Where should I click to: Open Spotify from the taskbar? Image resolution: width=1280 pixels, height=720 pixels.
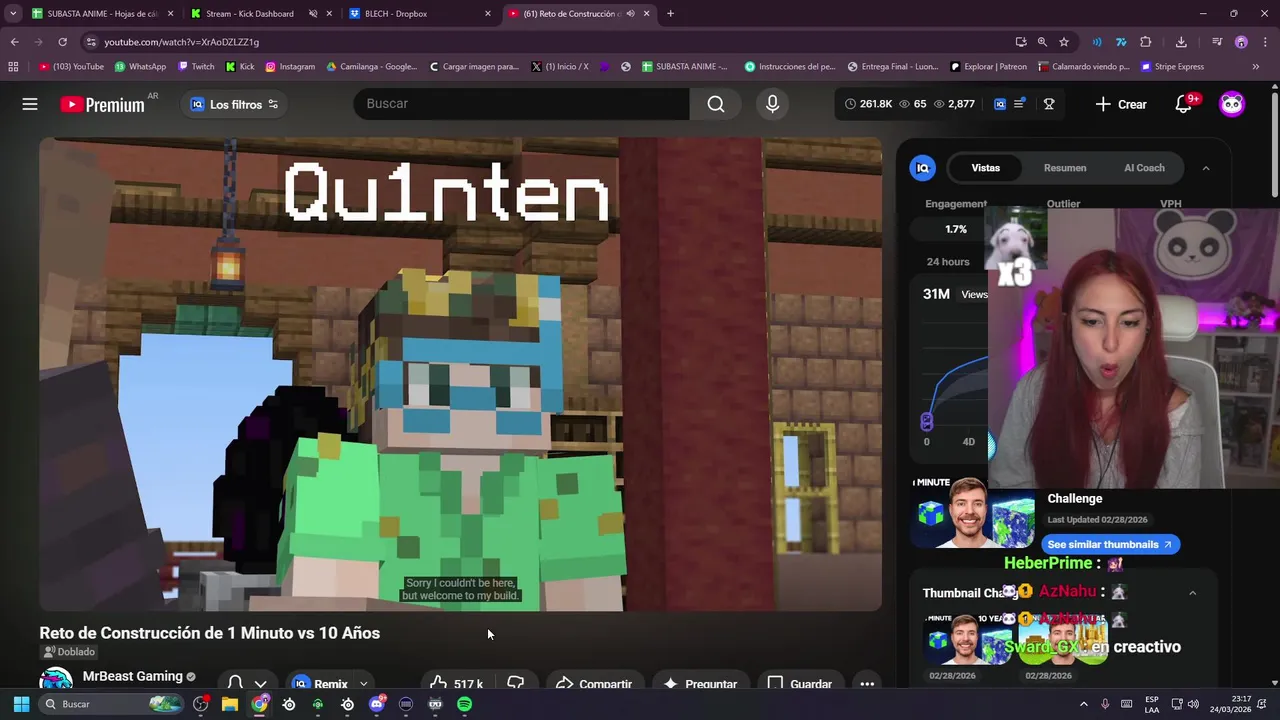click(464, 704)
